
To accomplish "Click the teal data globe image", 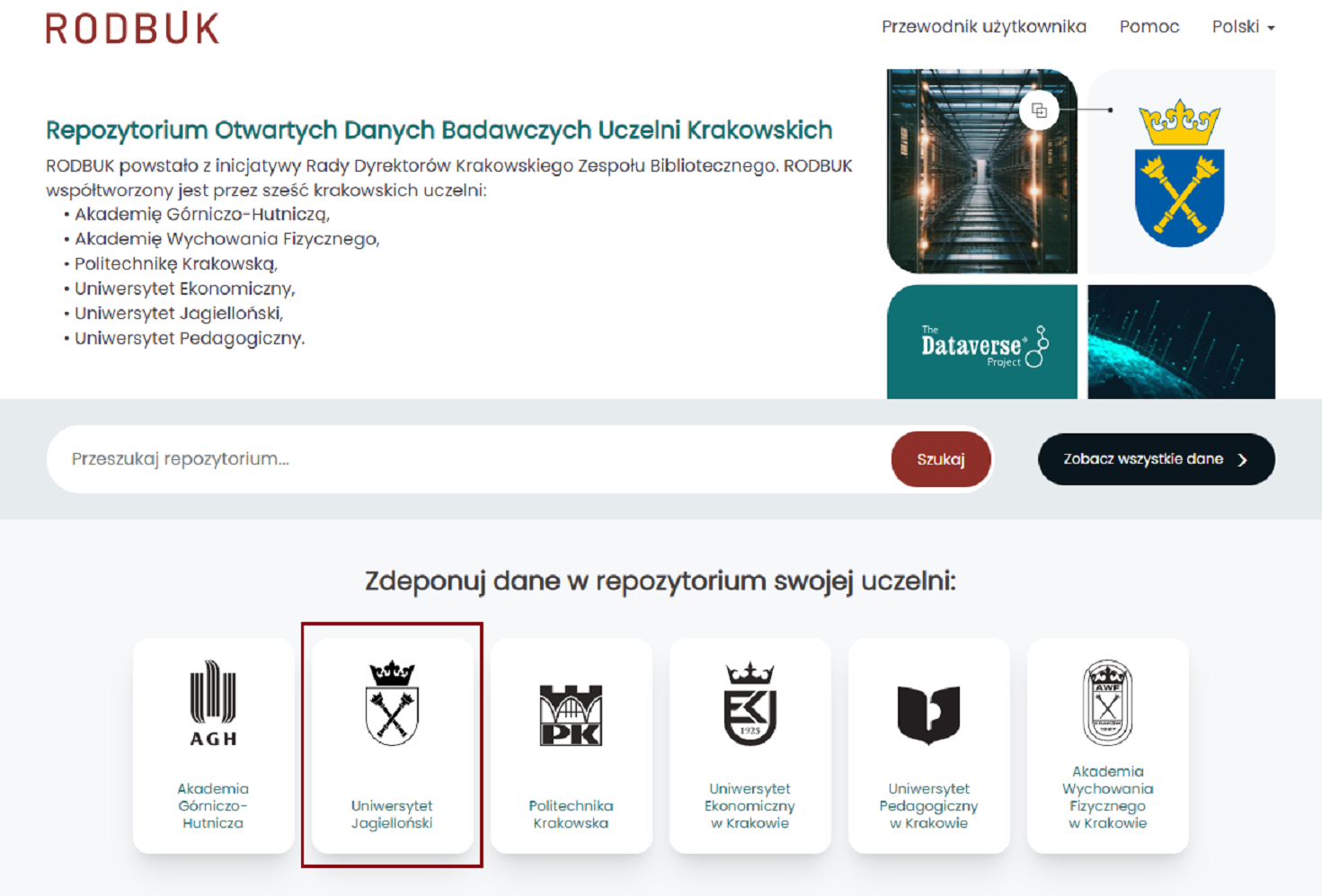I will click(x=1181, y=342).
